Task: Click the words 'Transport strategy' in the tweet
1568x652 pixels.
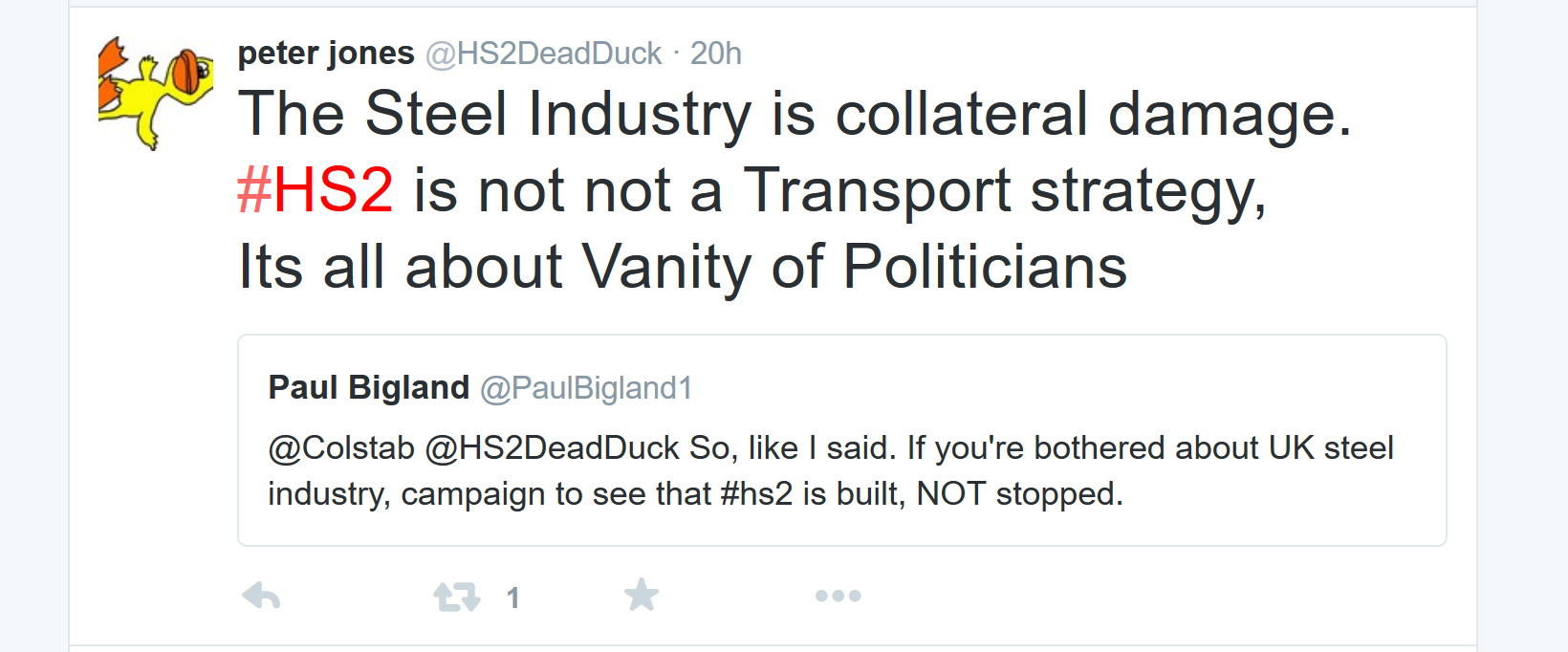Action: (1004, 190)
